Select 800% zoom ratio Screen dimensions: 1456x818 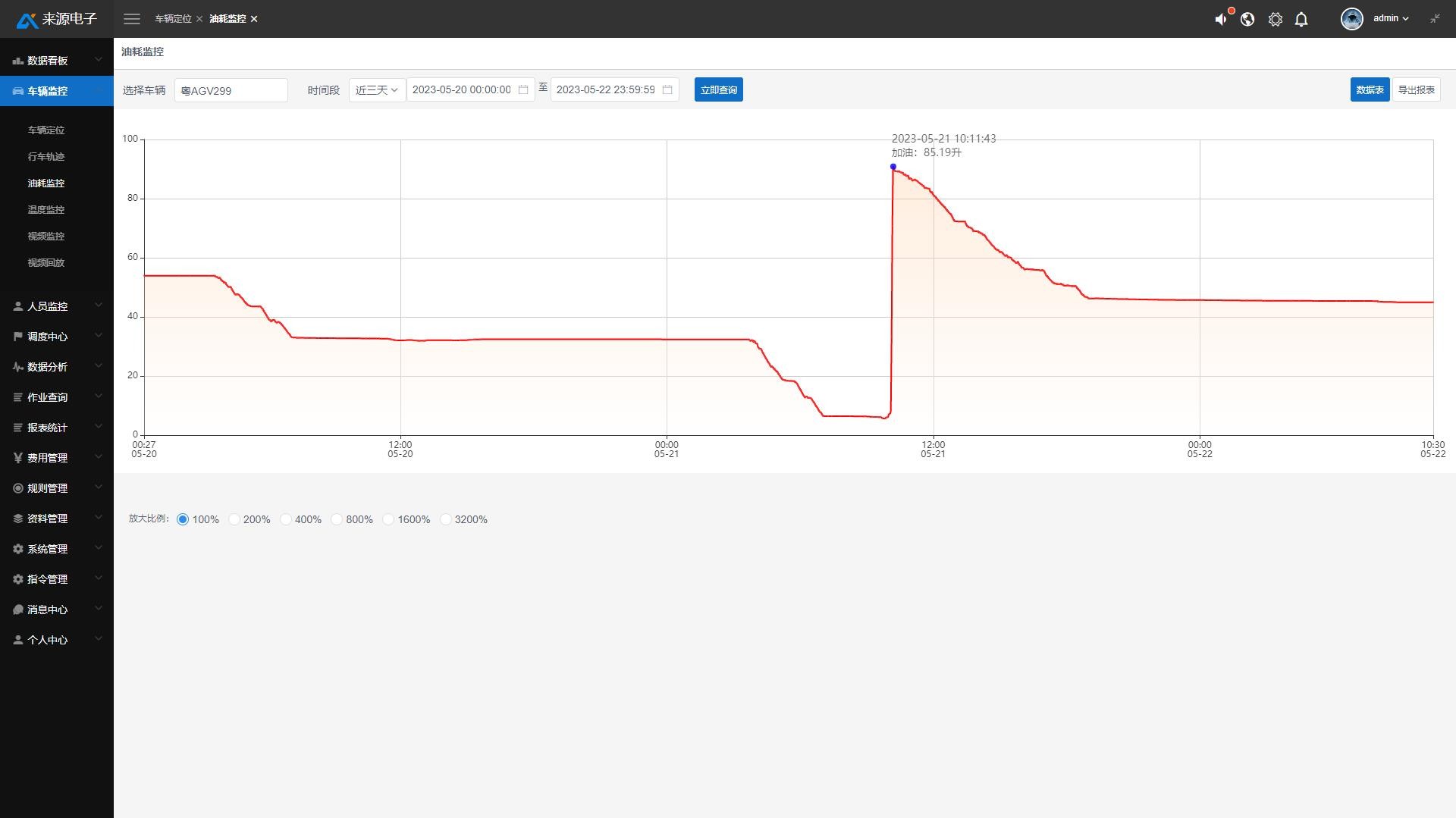(x=337, y=519)
